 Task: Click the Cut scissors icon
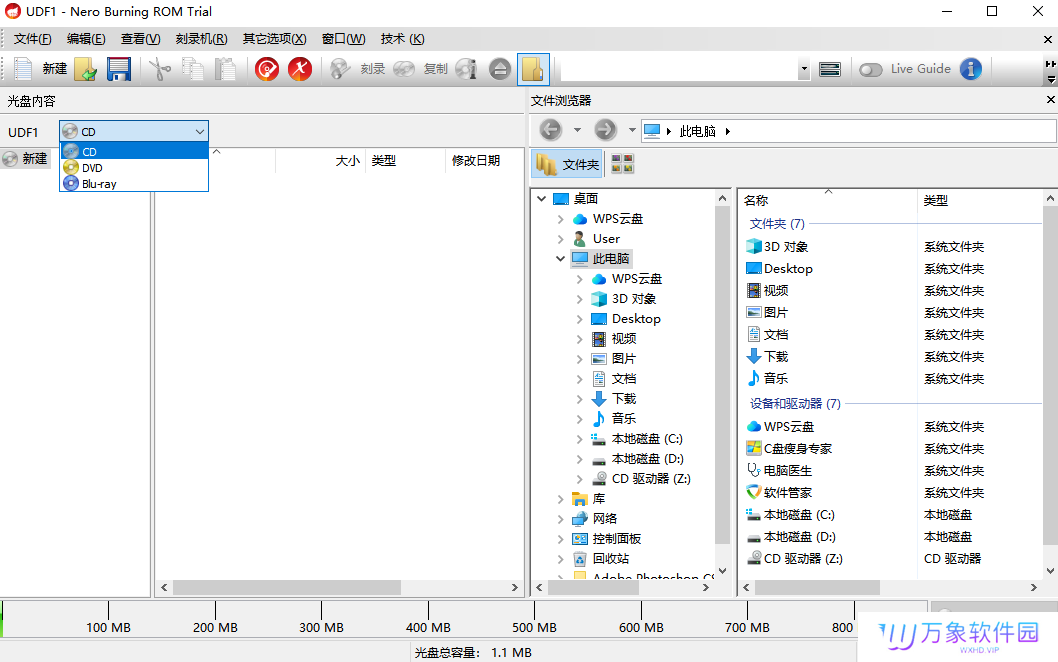coord(160,69)
